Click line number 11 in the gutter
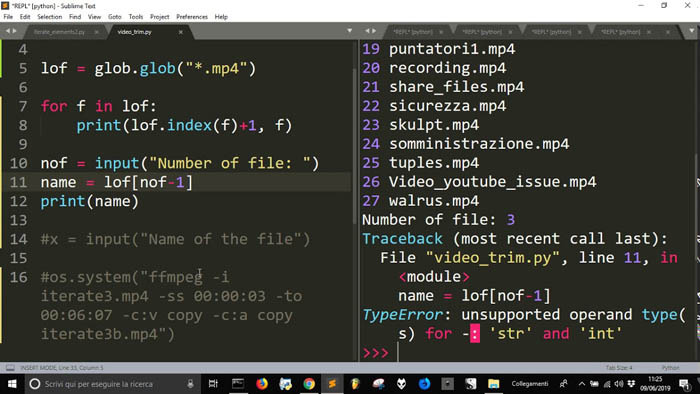 point(18,182)
